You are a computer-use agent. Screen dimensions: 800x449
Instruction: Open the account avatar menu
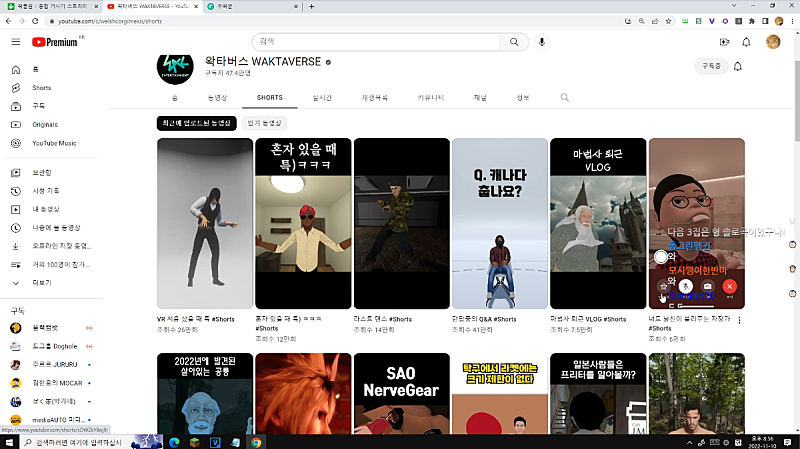772,42
